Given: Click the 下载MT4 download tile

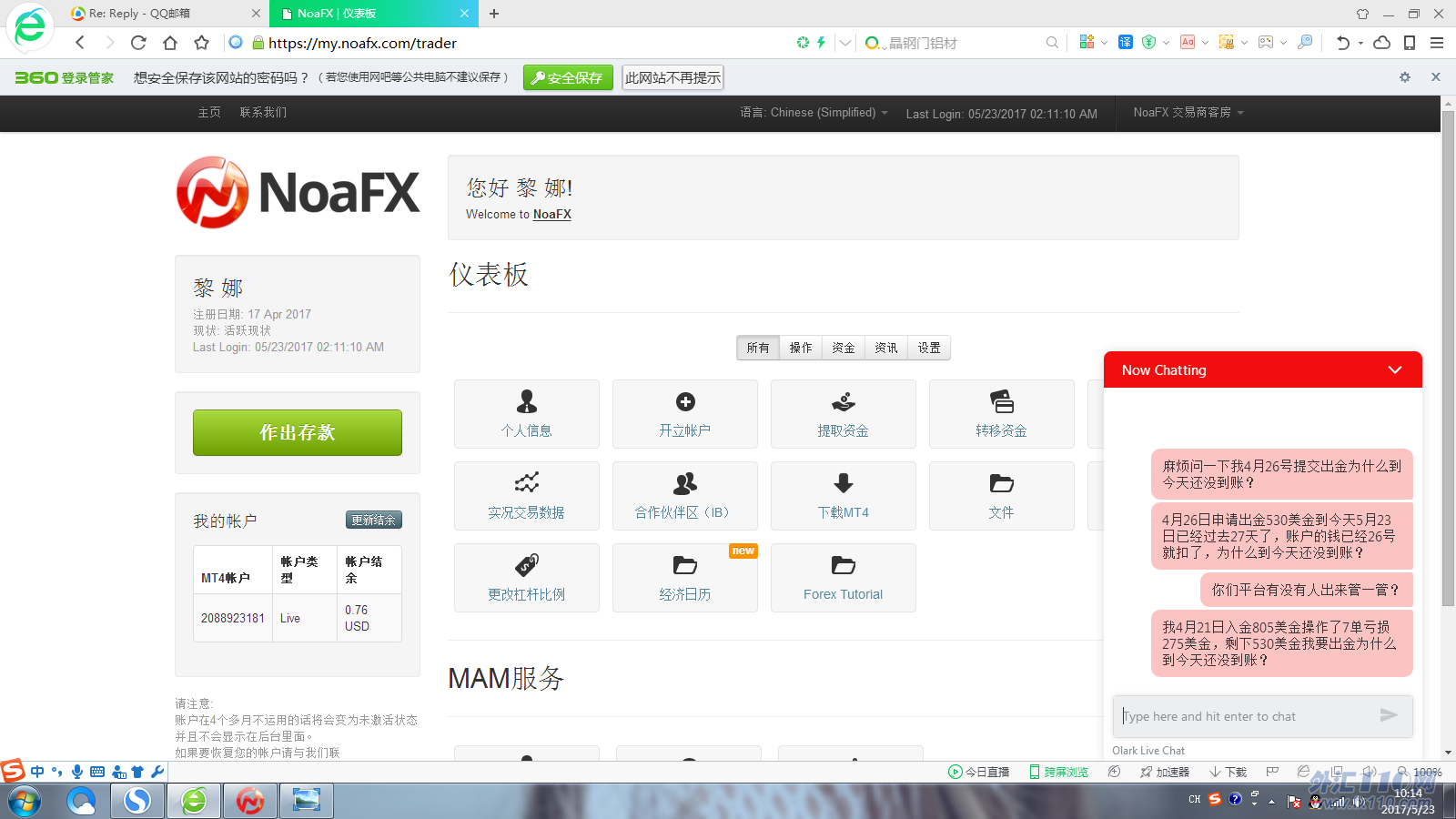Looking at the screenshot, I should pos(844,496).
